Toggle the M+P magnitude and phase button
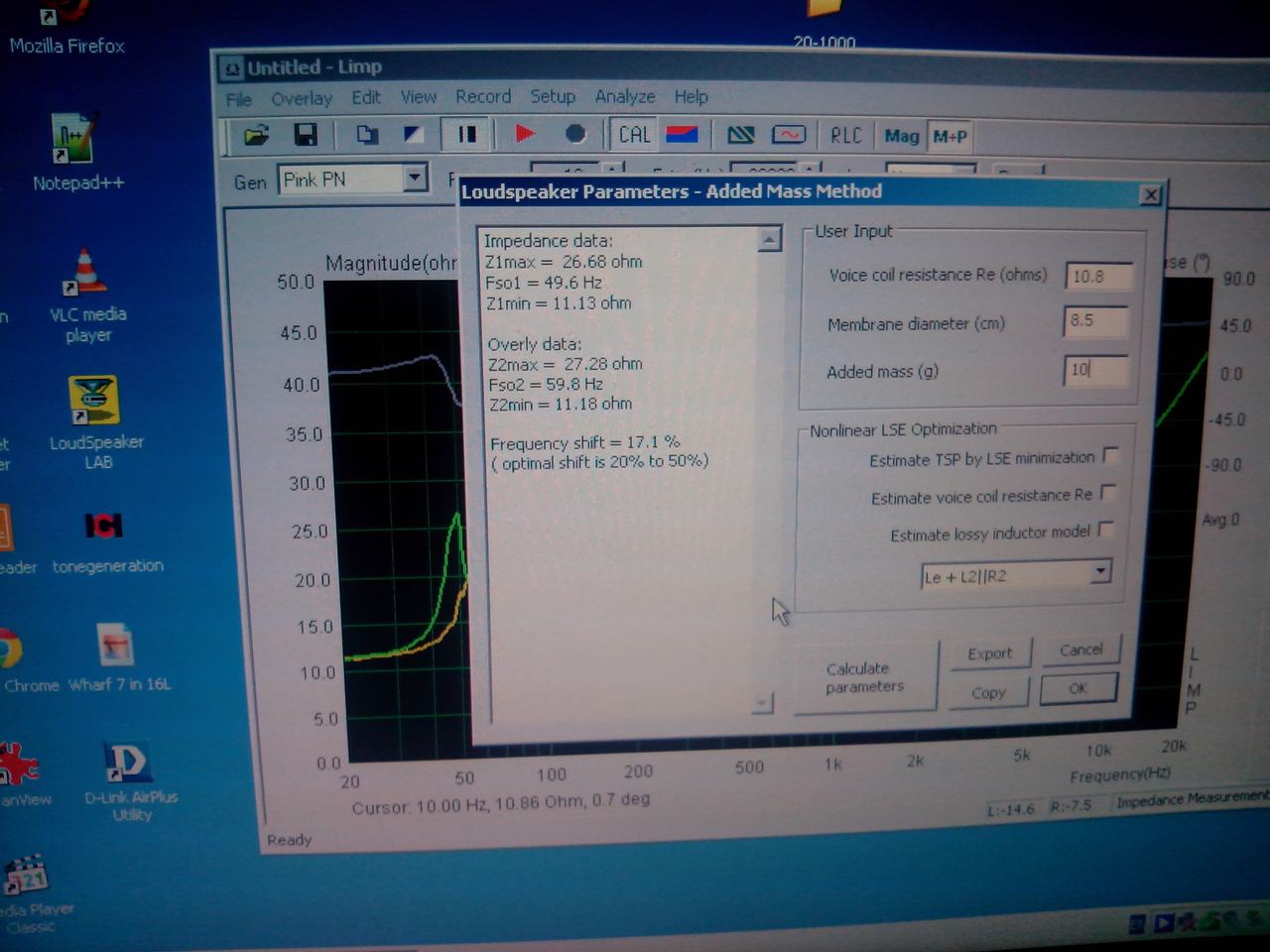 950,137
